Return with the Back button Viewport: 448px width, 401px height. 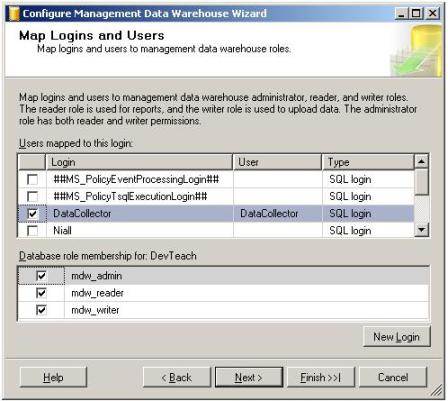(x=177, y=378)
